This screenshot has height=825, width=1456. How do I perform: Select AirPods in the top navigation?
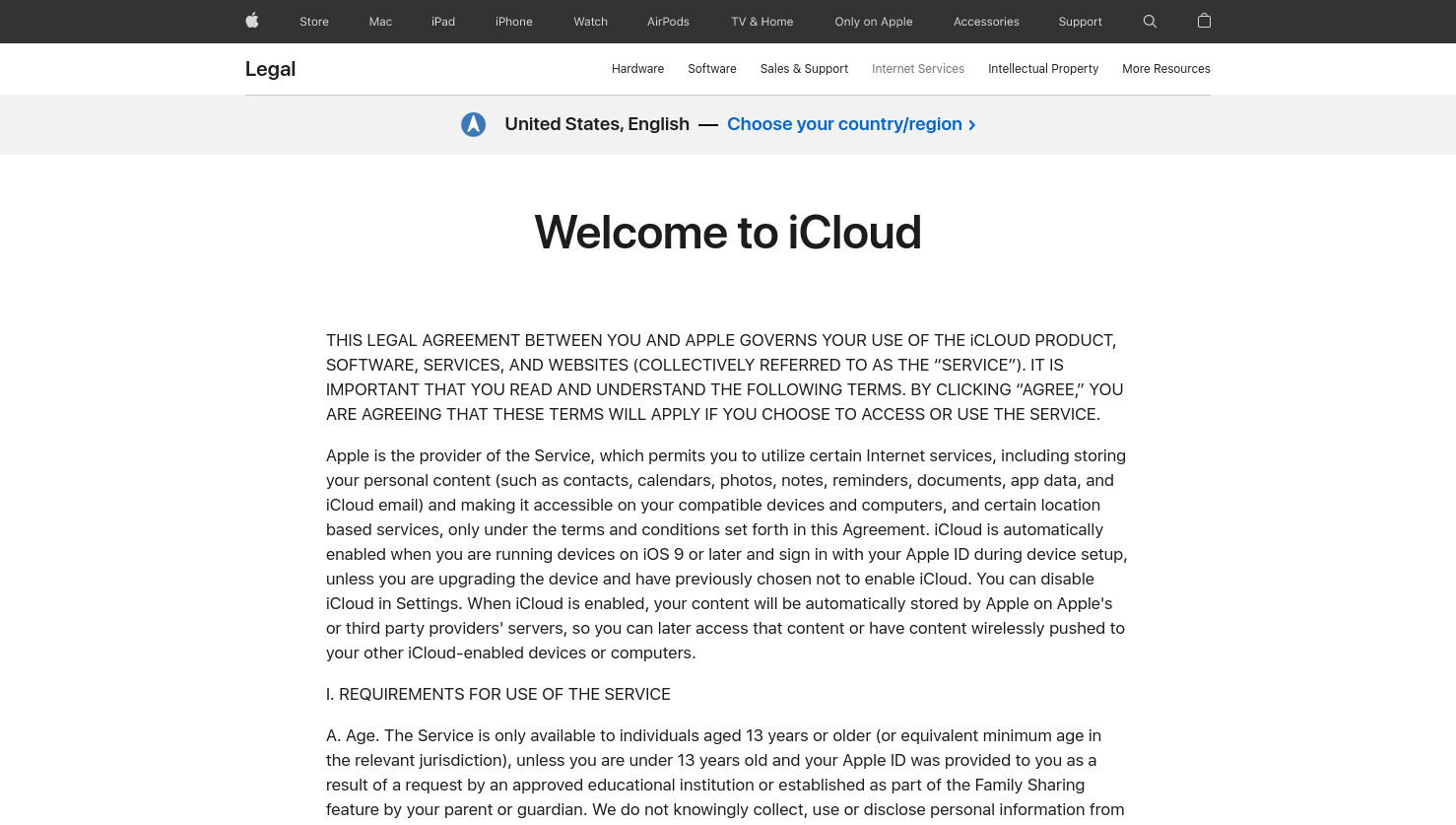(668, 22)
